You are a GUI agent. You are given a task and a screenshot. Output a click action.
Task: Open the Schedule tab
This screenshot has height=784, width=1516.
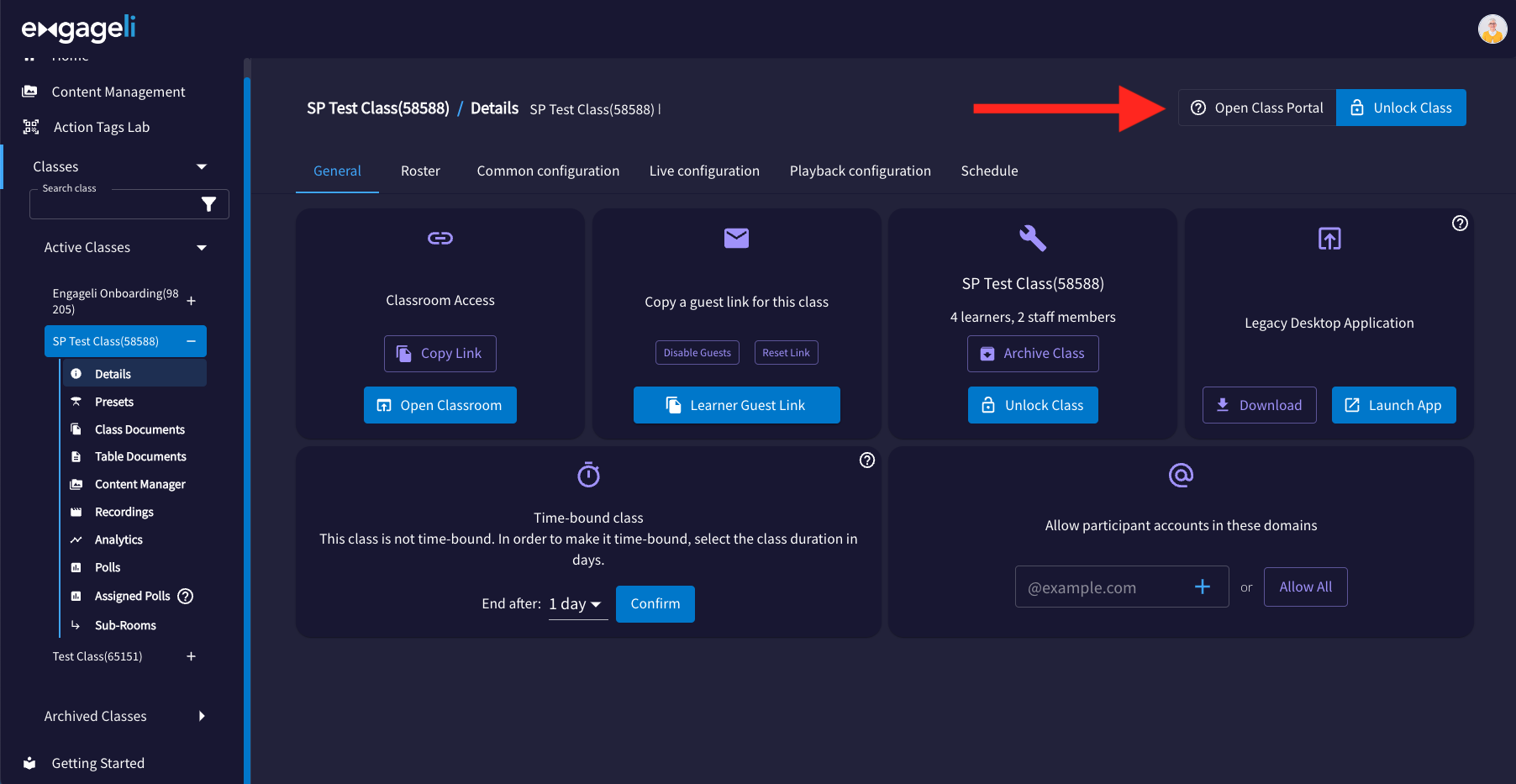989,171
